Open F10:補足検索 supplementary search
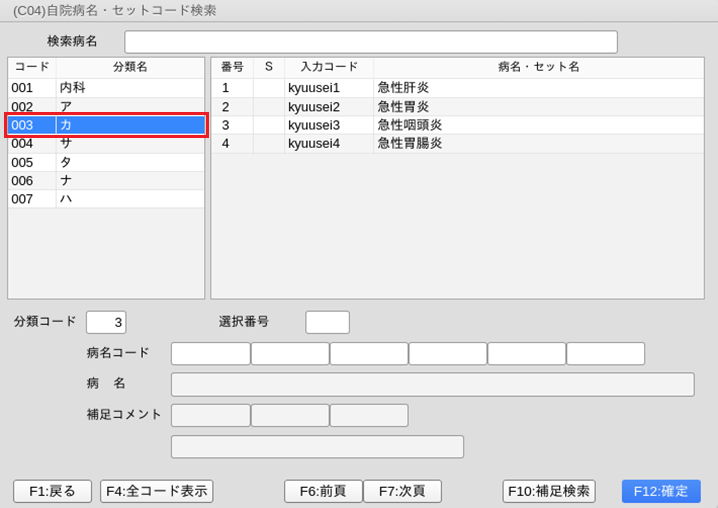The height and width of the screenshot is (508, 718). click(x=548, y=491)
